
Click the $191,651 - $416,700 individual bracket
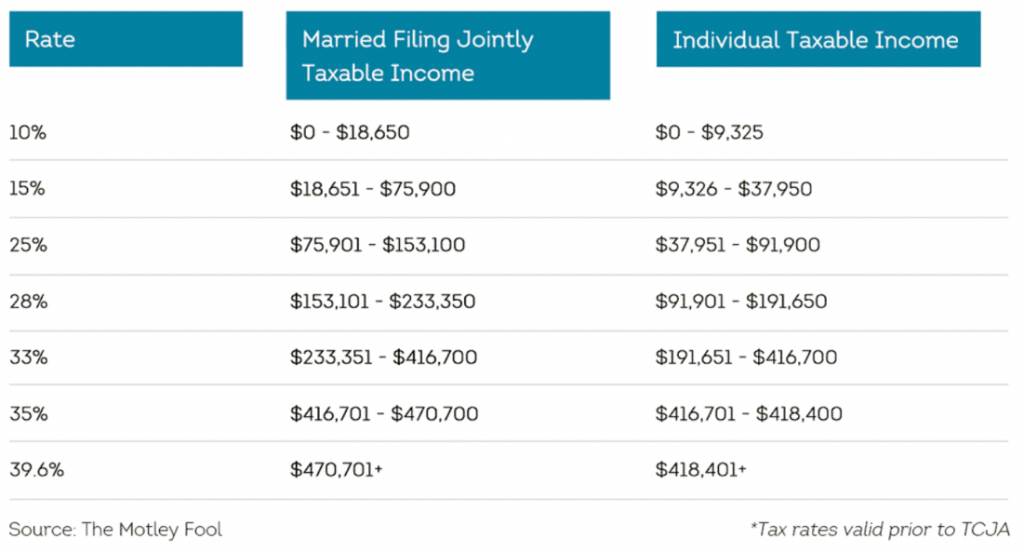746,357
